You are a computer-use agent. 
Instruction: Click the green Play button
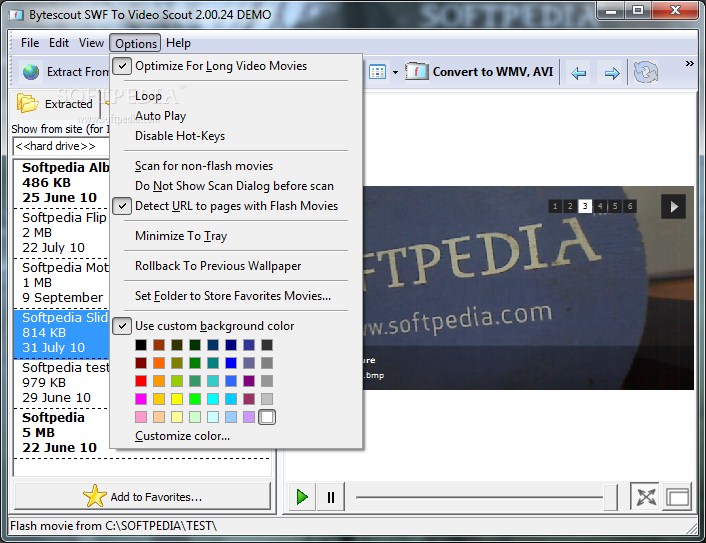pos(302,497)
